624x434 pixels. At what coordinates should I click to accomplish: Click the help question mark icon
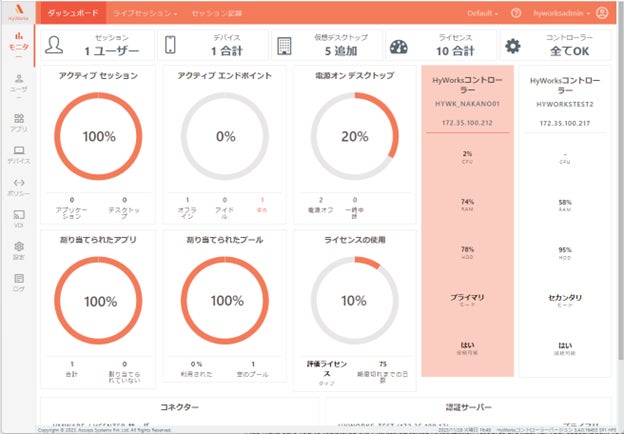click(516, 13)
